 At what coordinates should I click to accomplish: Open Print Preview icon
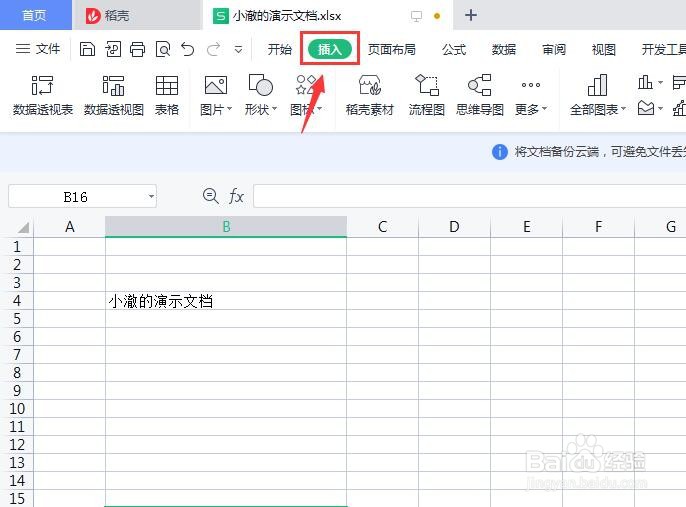click(x=163, y=49)
